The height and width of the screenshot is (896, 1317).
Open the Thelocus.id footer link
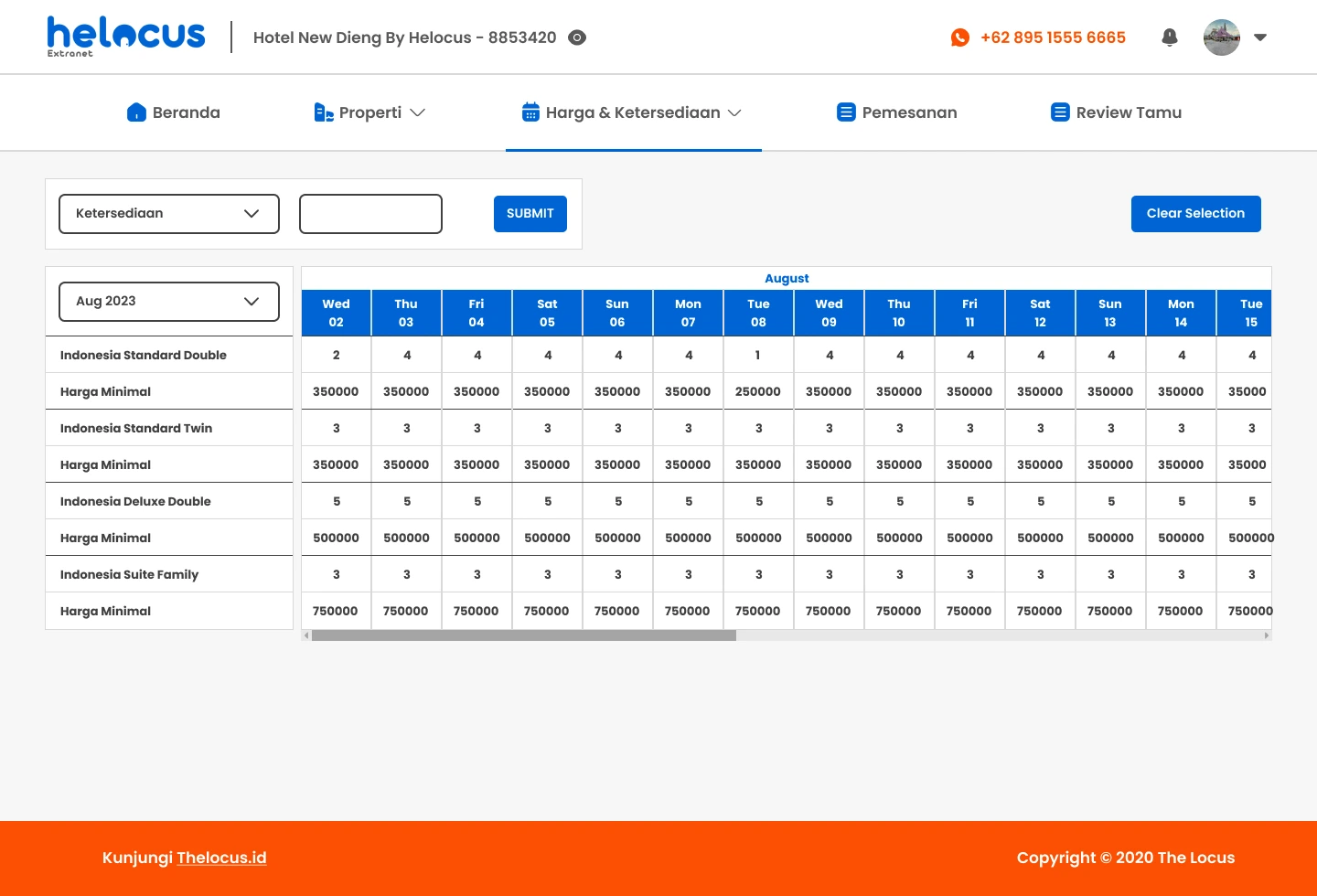(221, 858)
